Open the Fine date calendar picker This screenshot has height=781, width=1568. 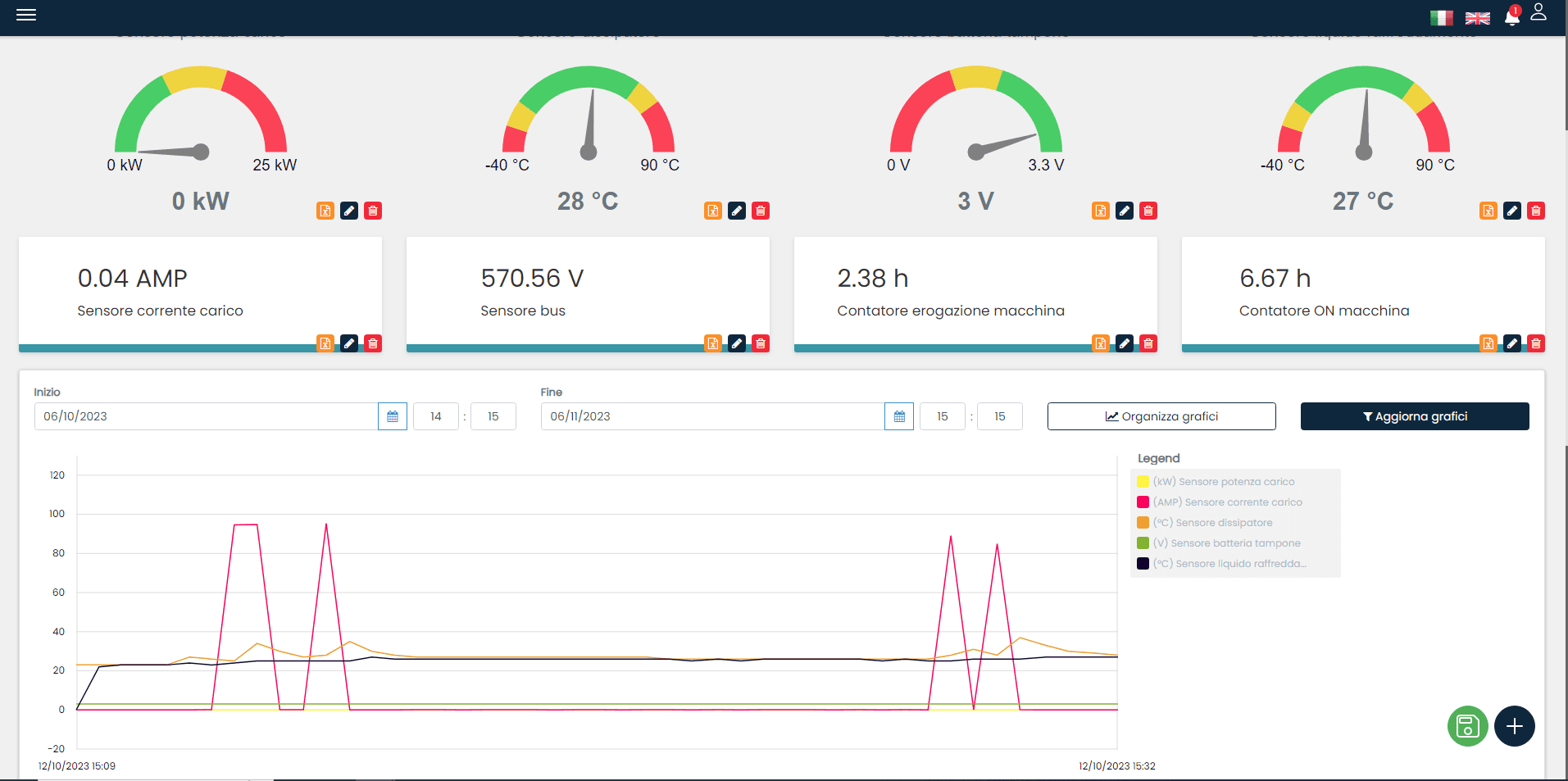[899, 416]
